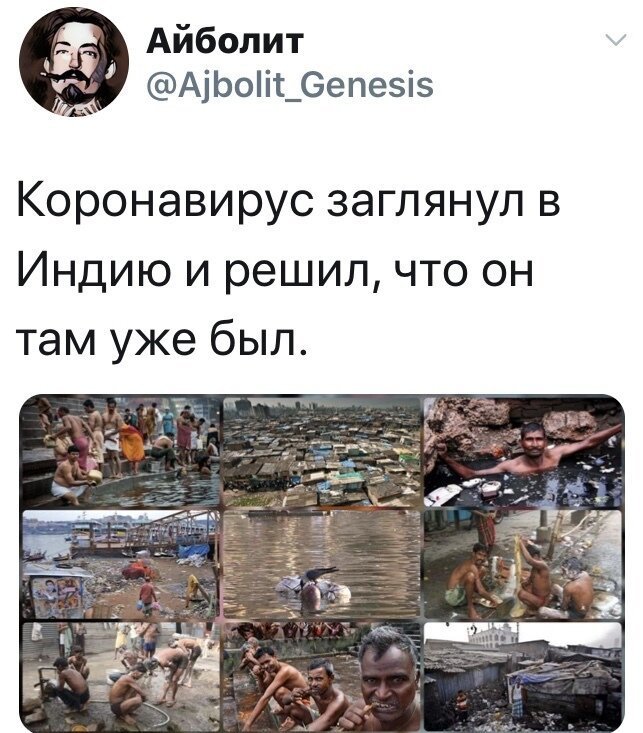Select the tweet text about Коронавирус
This screenshot has height=733, width=643.
pyautogui.click(x=289, y=270)
